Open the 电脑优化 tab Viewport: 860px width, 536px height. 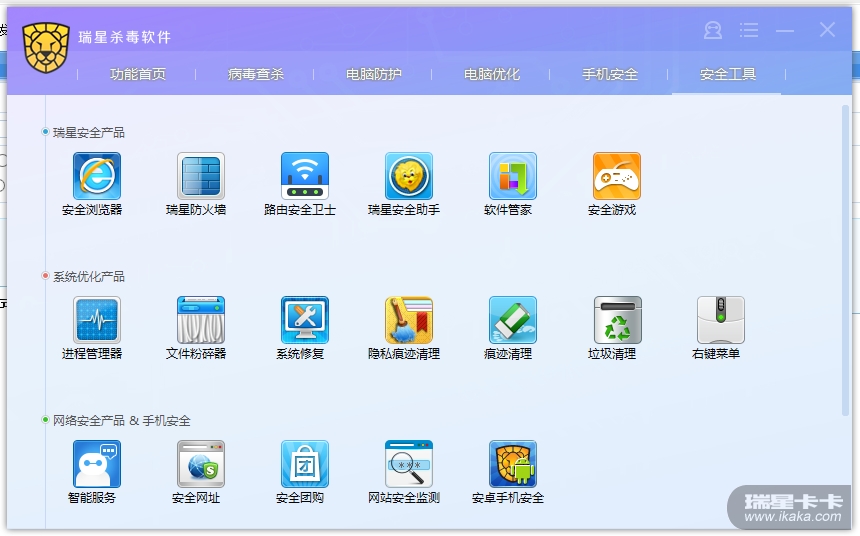click(491, 74)
